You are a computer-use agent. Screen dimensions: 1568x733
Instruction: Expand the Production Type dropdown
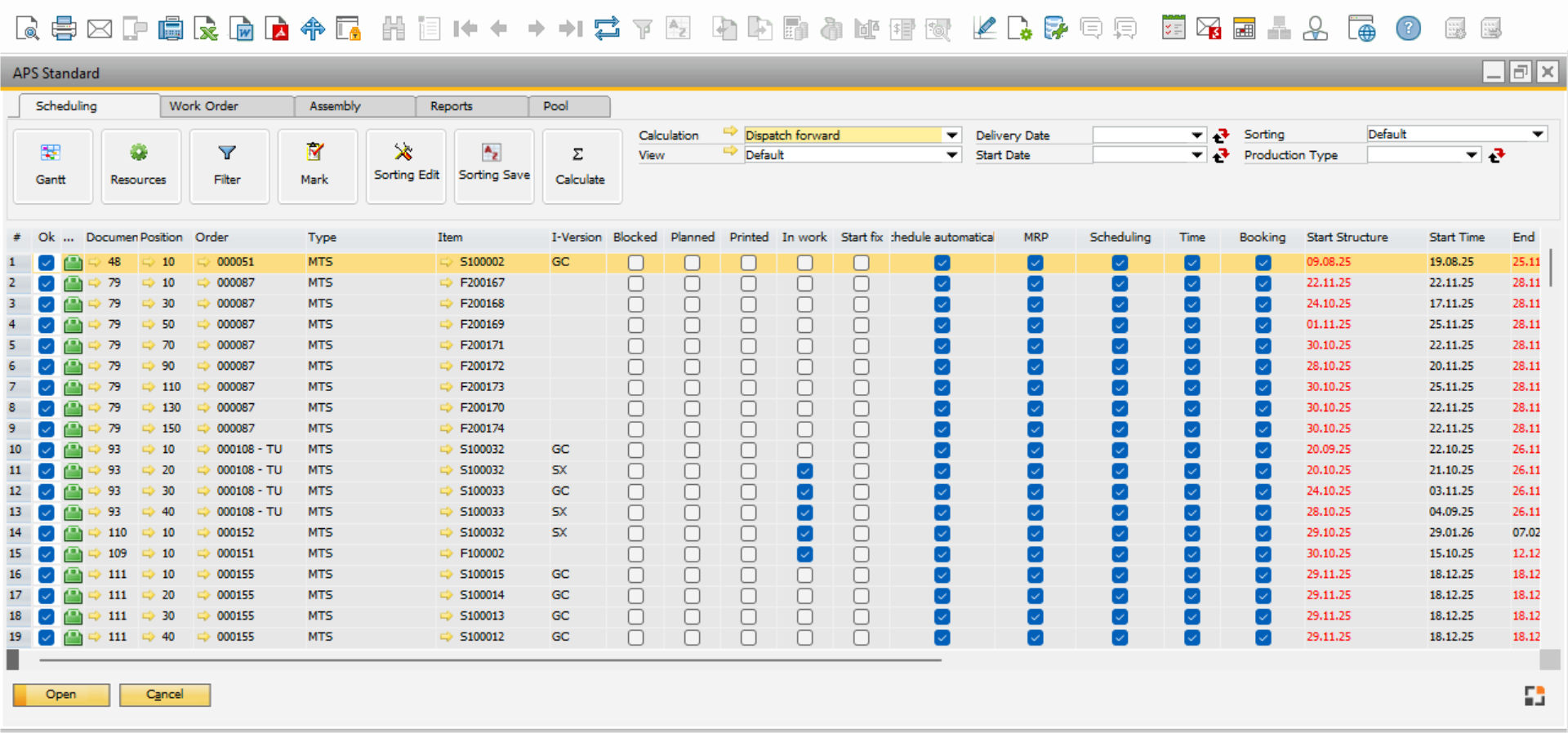point(1471,155)
